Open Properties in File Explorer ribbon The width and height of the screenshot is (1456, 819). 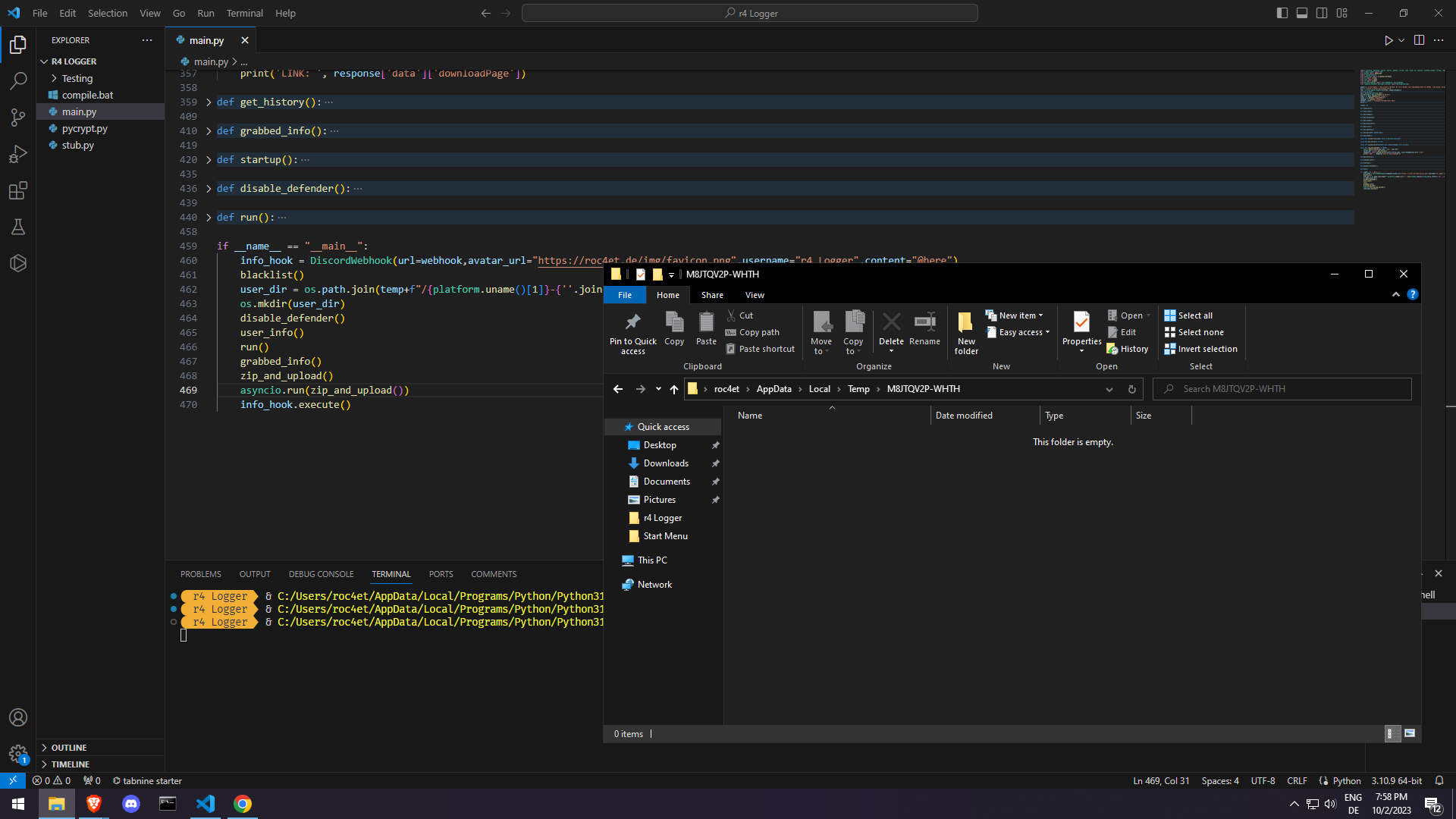coord(1081,331)
